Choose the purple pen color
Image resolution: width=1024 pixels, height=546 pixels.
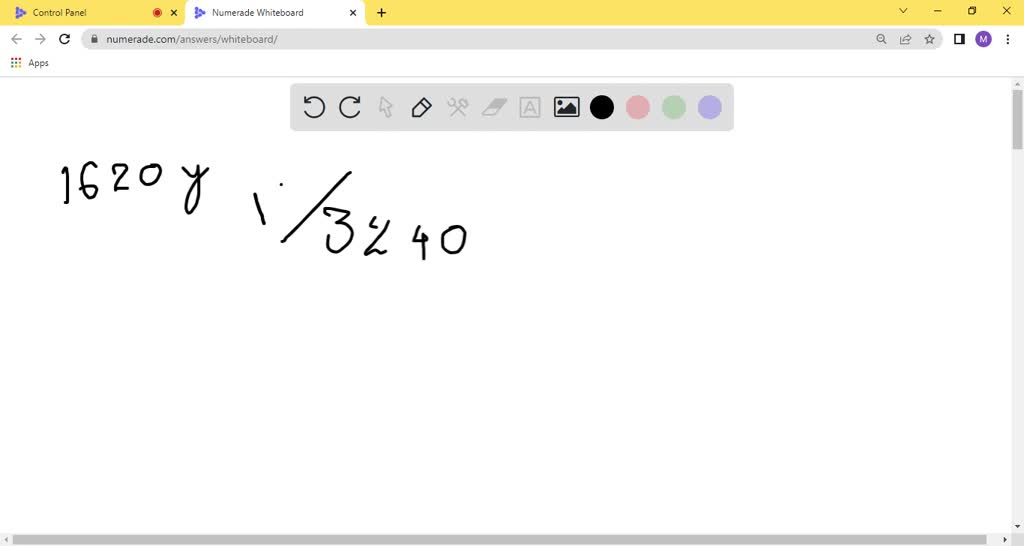tap(709, 107)
